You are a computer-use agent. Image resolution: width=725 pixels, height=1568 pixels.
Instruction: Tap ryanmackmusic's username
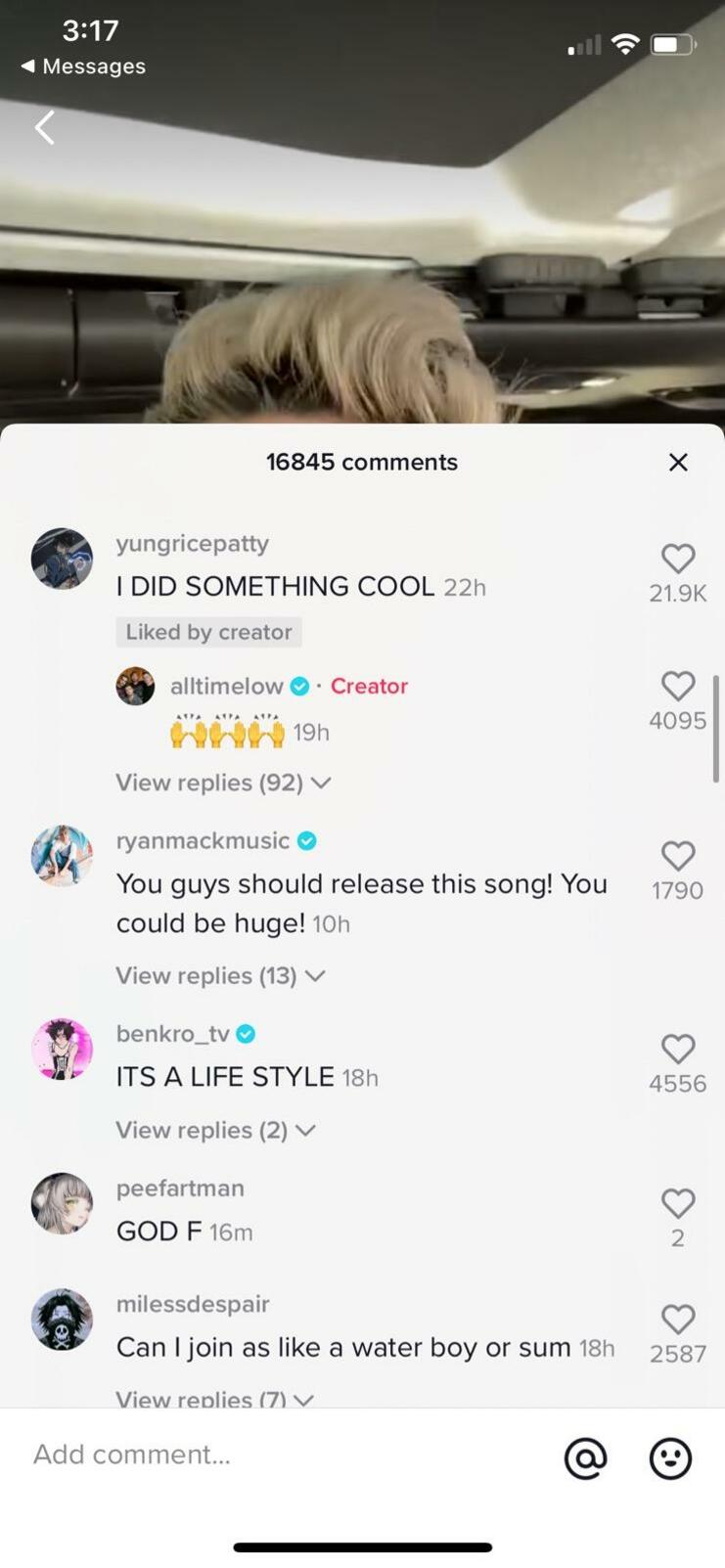203,840
